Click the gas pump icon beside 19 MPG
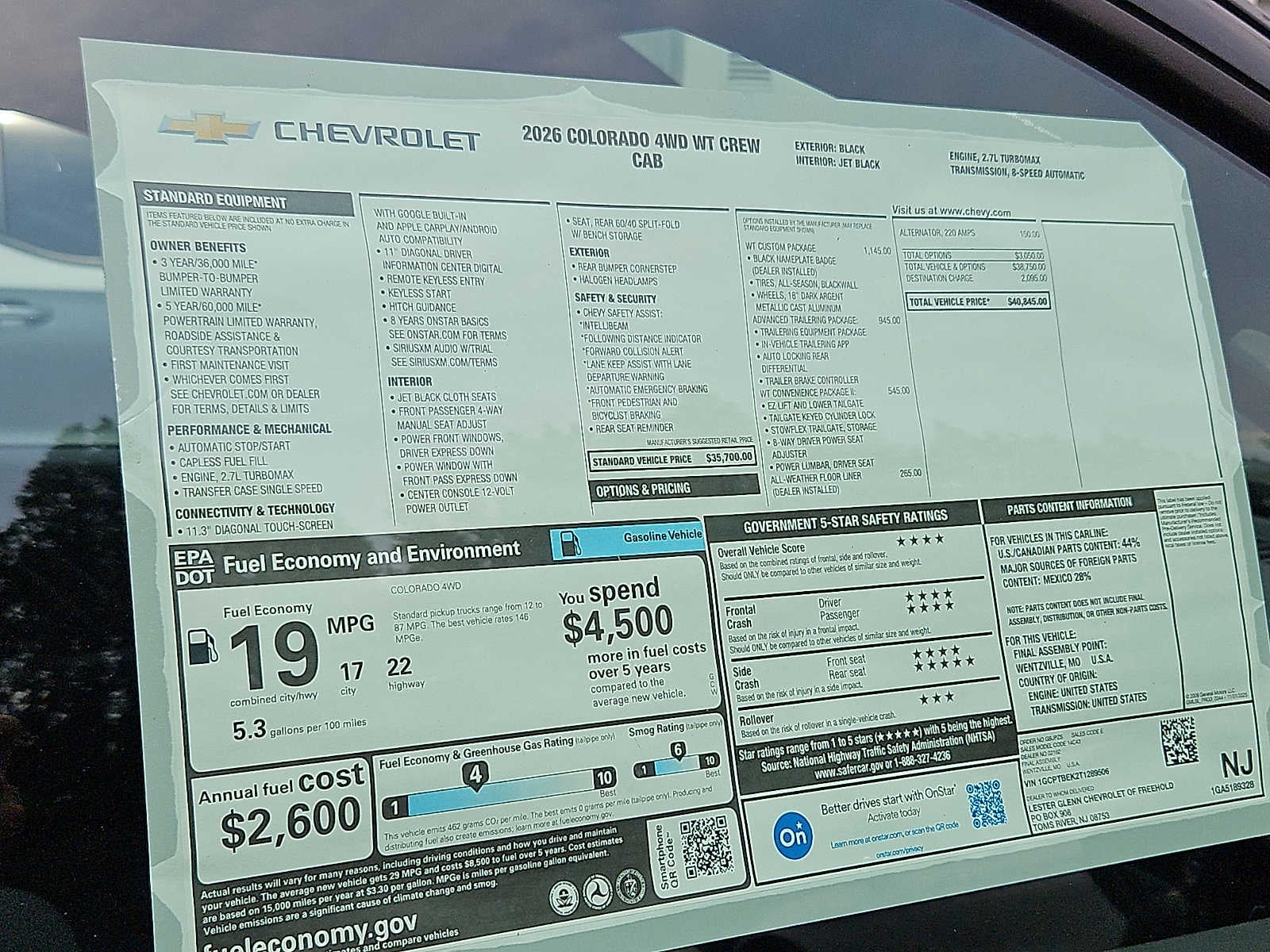Image resolution: width=1270 pixels, height=952 pixels. (x=203, y=647)
